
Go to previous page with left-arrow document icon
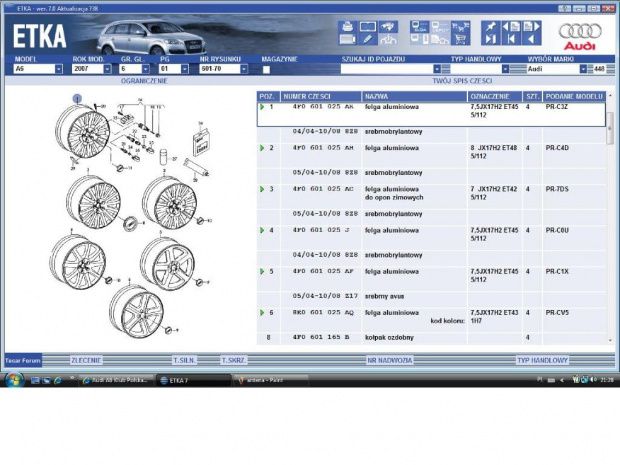(x=511, y=27)
